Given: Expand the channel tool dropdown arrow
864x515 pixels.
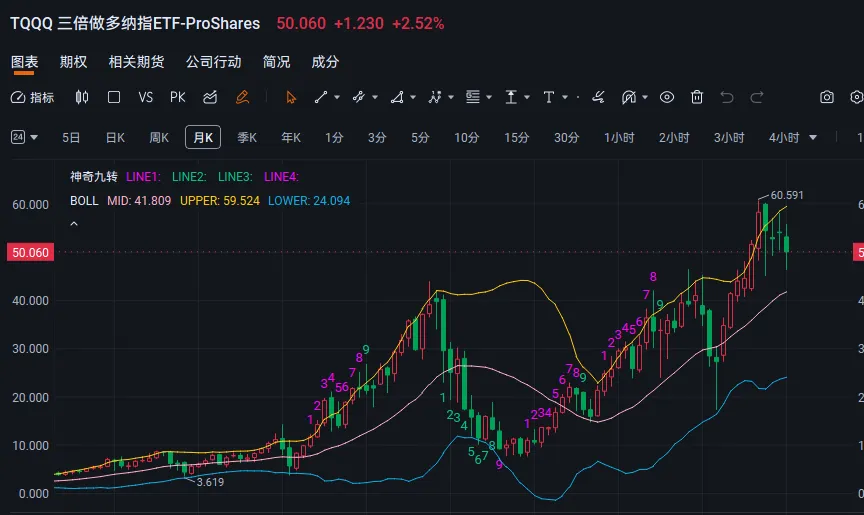Looking at the screenshot, I should click(375, 97).
